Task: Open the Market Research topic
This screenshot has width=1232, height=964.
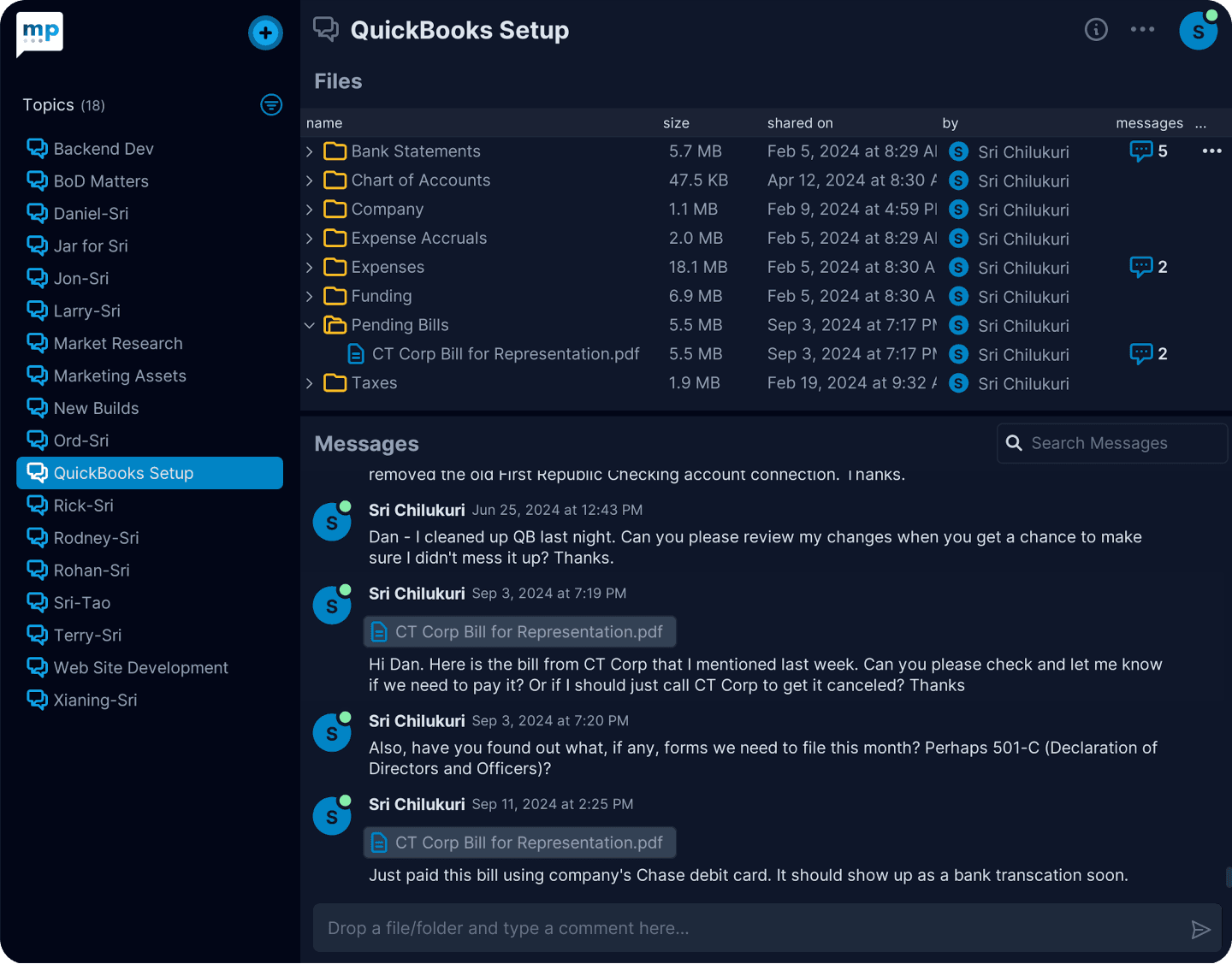Action: pos(150,343)
